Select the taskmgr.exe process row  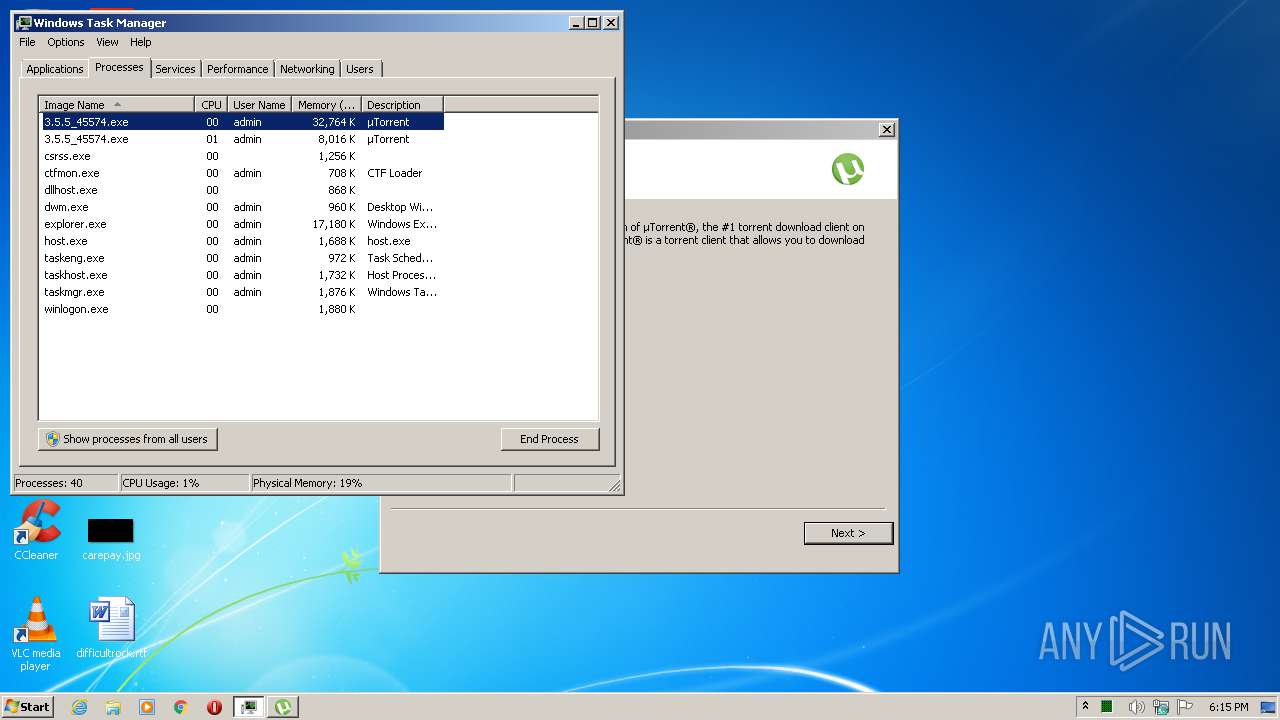coord(242,292)
